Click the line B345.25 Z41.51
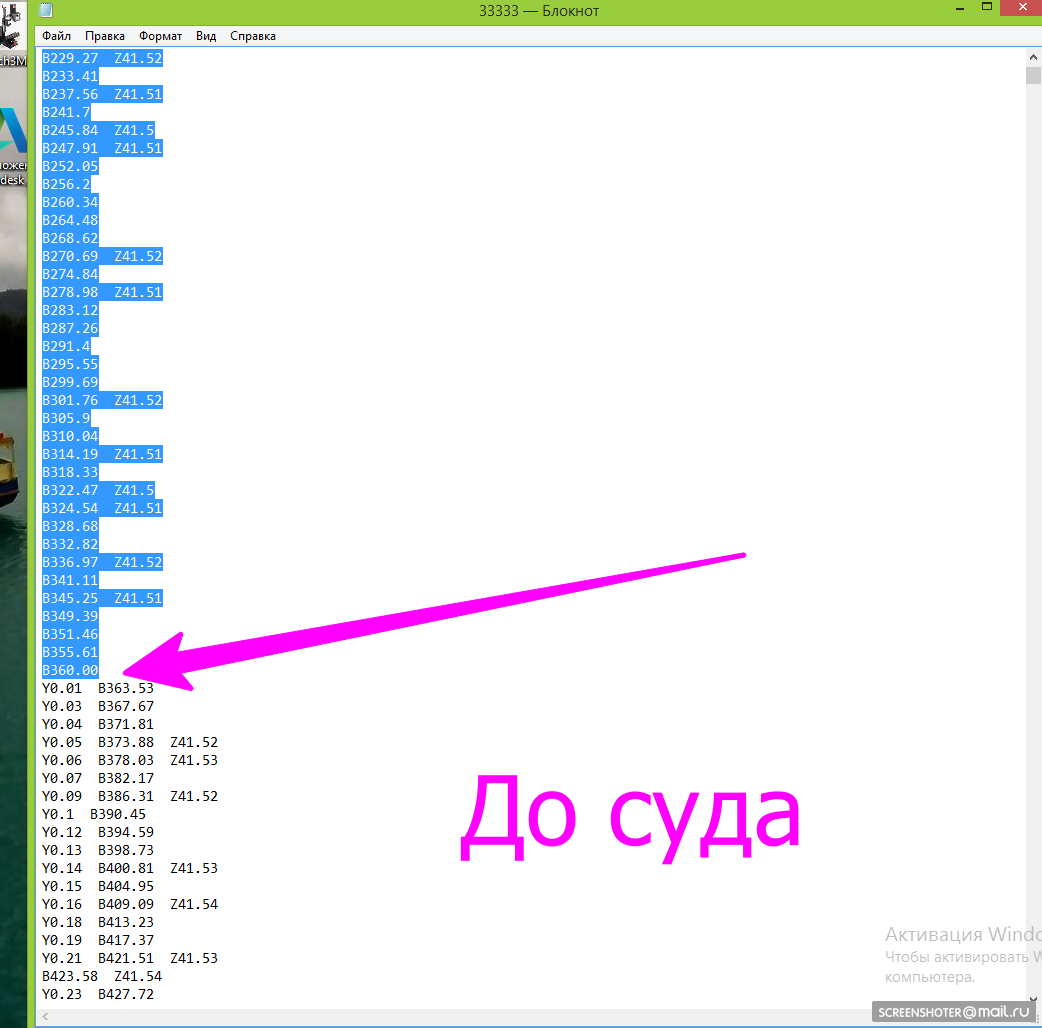1042x1028 pixels. (102, 598)
